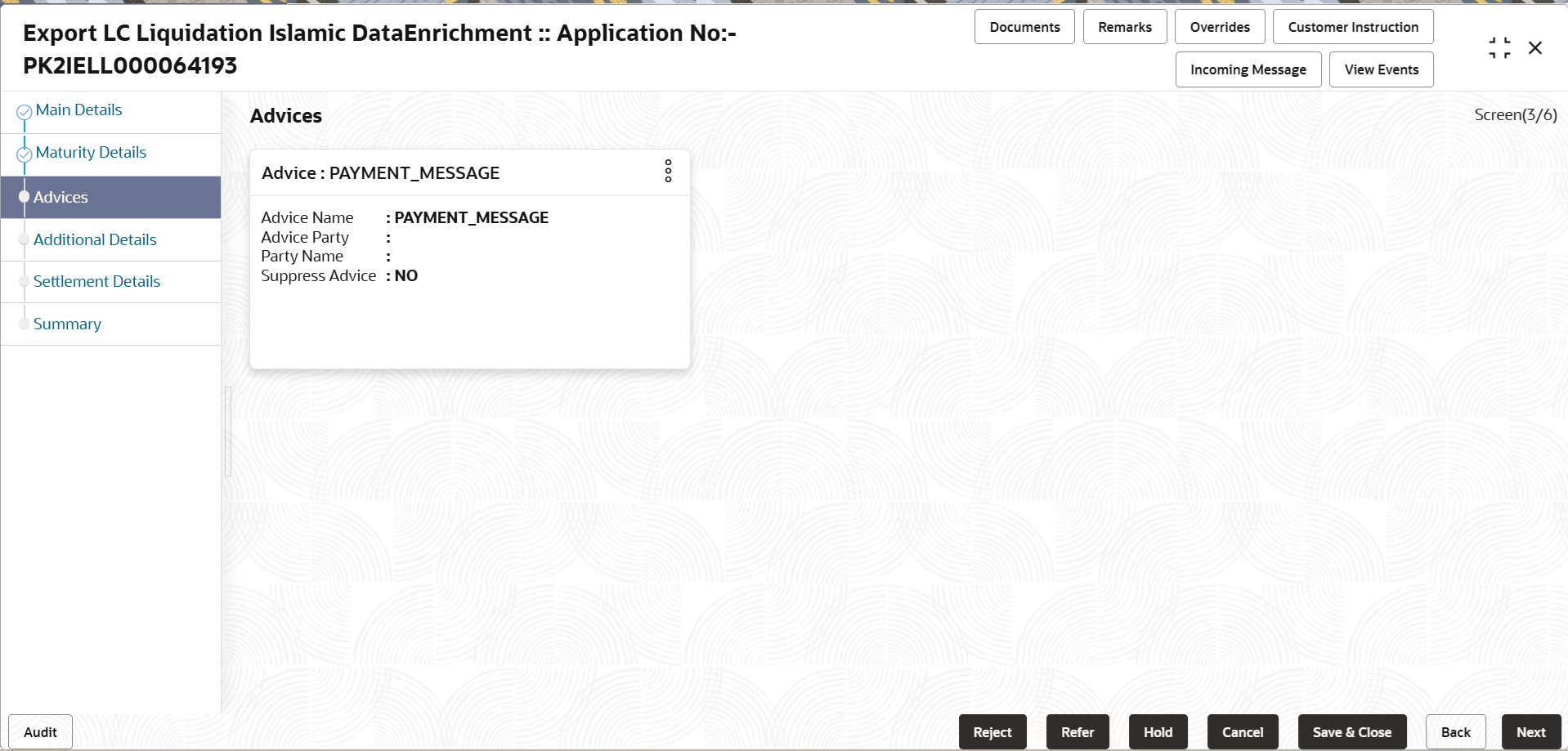This screenshot has width=1568, height=751.
Task: Reject the application
Action: pos(992,732)
